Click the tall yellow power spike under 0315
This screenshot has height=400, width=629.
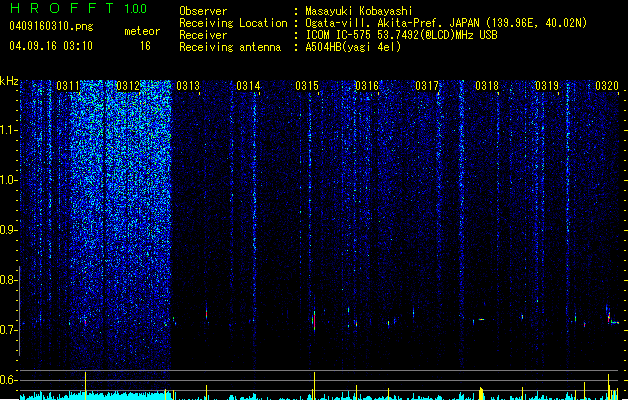(x=314, y=385)
